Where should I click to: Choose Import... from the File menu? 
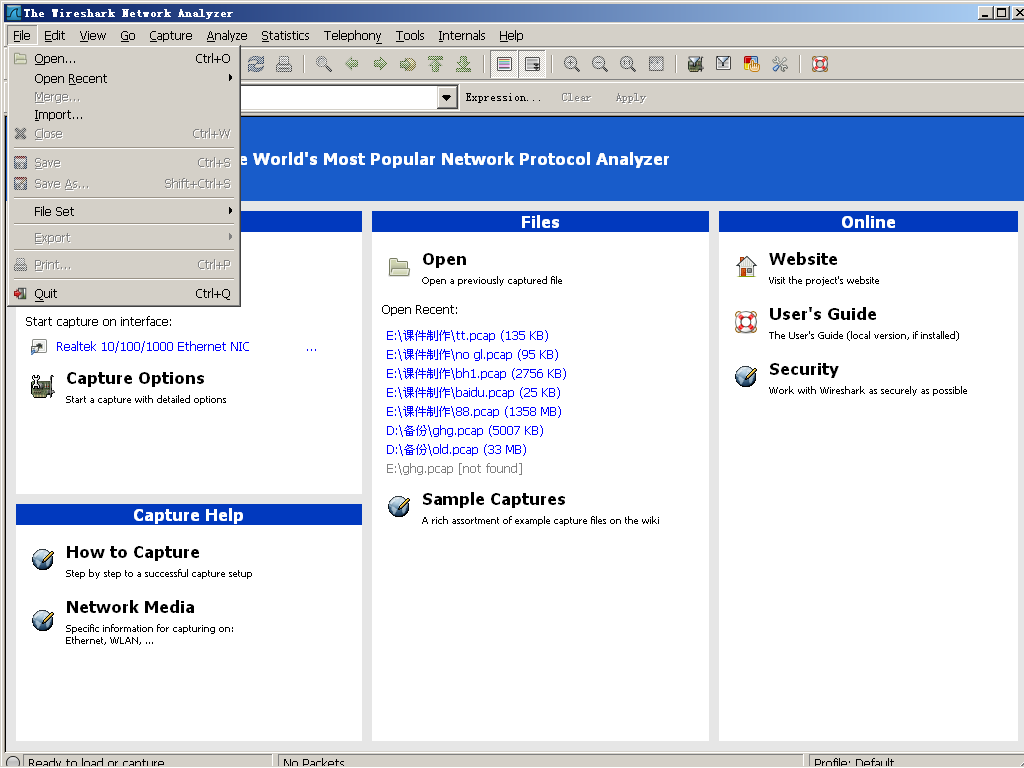pos(124,115)
